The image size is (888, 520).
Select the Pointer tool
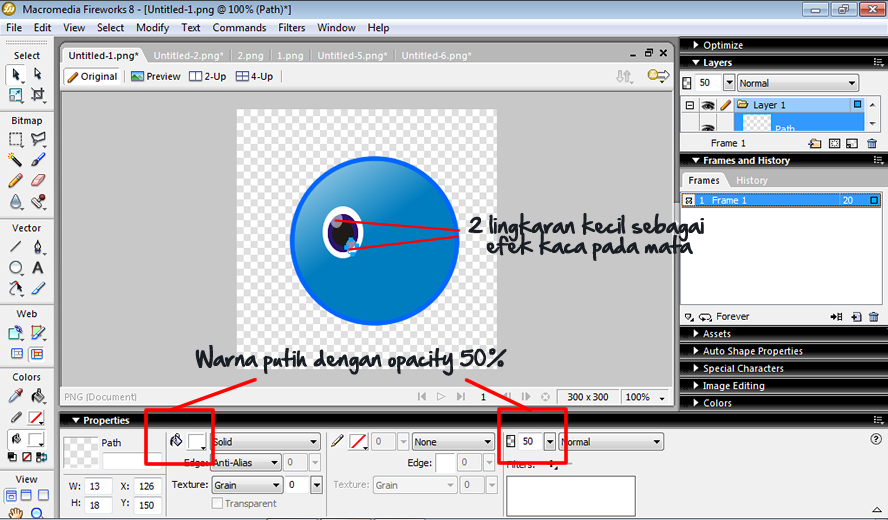point(16,74)
